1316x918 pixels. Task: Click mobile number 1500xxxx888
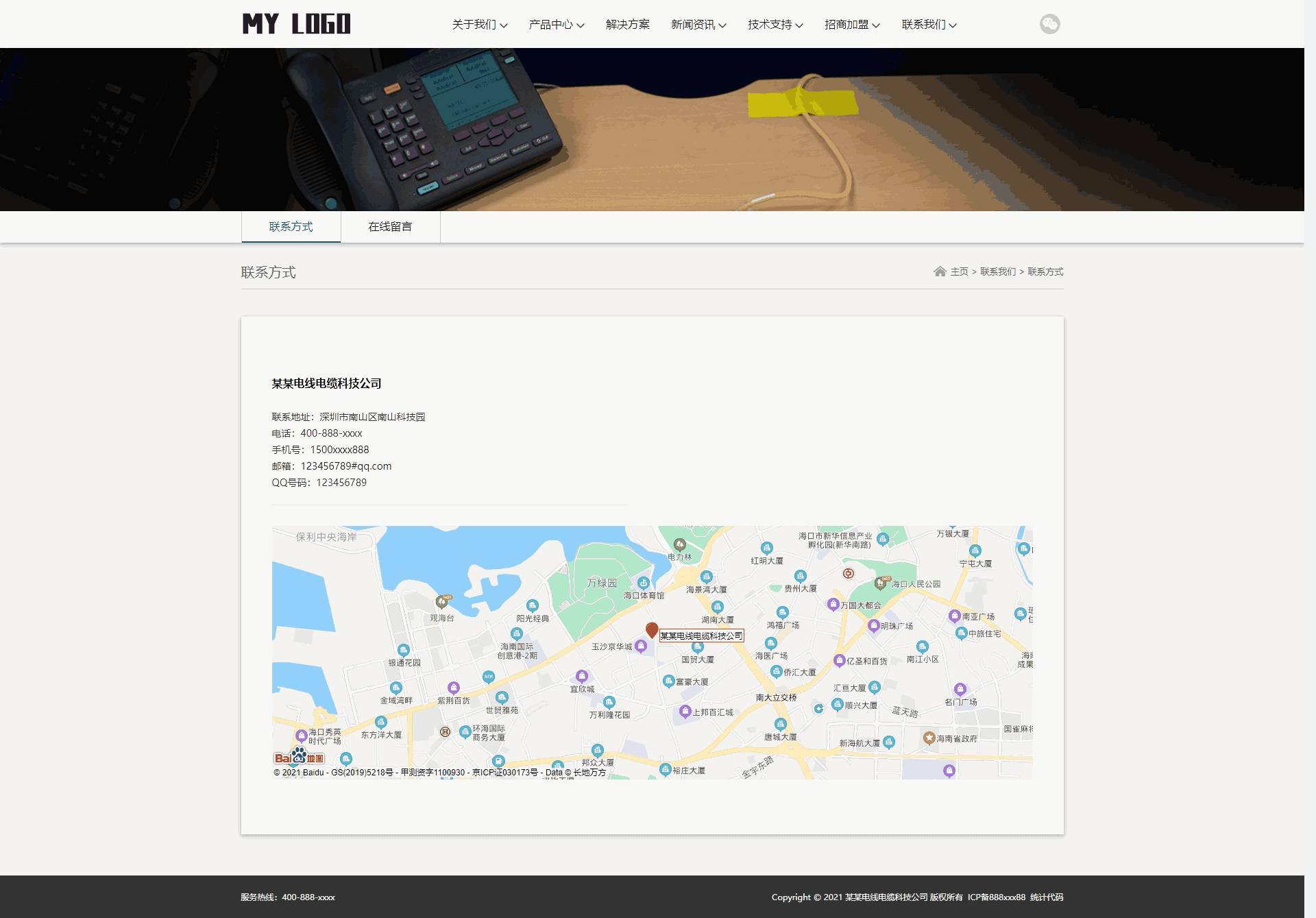click(x=339, y=450)
